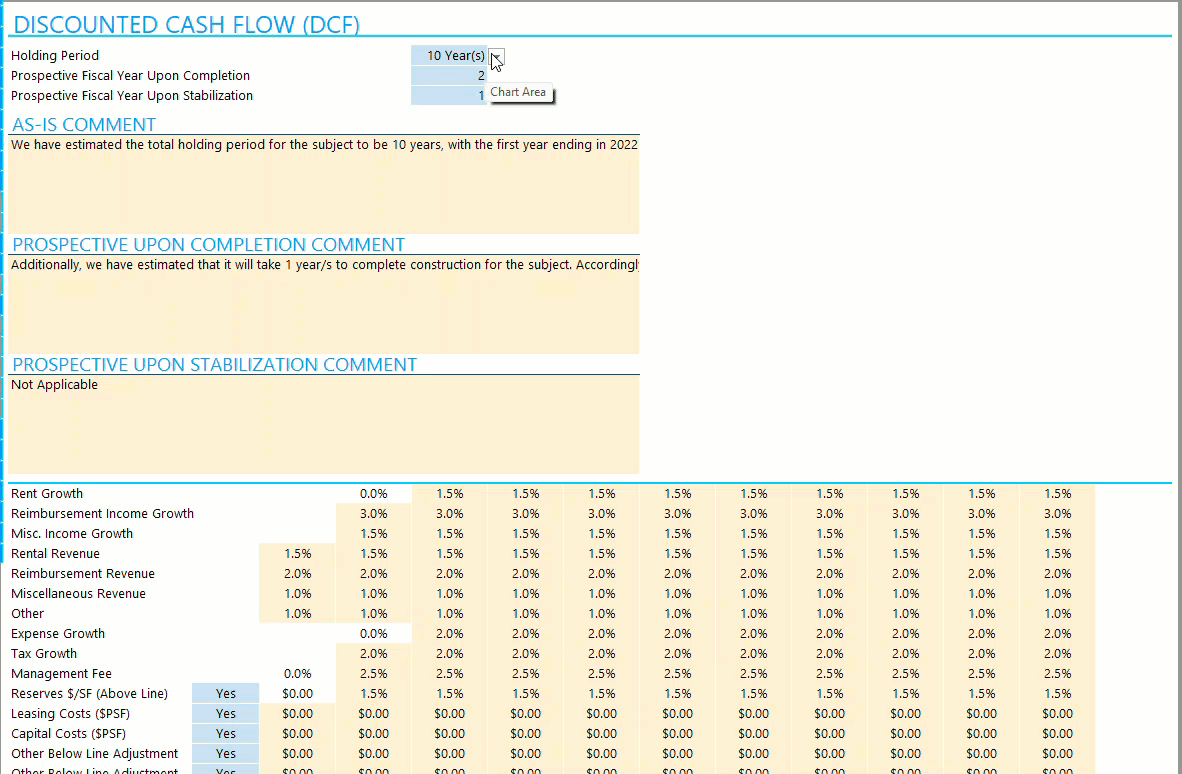Select Prospective Fiscal Year Upon Stabilization value cell

(449, 96)
